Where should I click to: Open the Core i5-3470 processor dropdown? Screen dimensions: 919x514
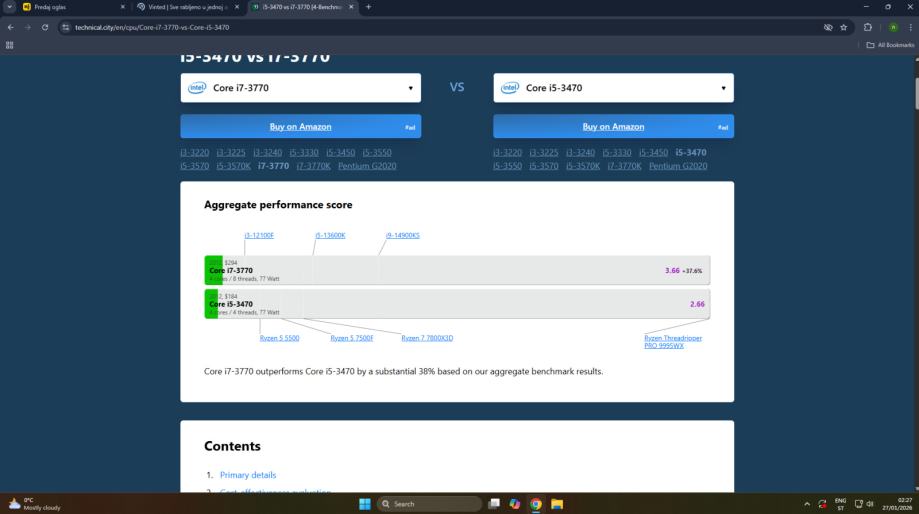pos(614,88)
